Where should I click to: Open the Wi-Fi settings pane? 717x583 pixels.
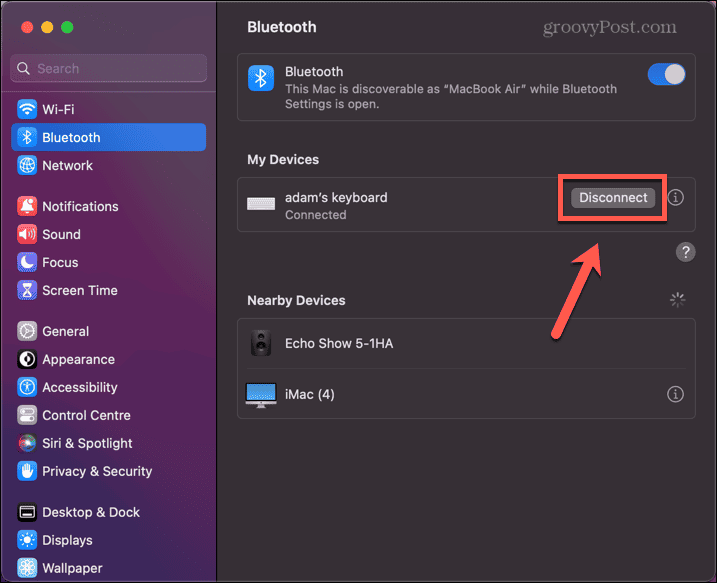[108, 109]
